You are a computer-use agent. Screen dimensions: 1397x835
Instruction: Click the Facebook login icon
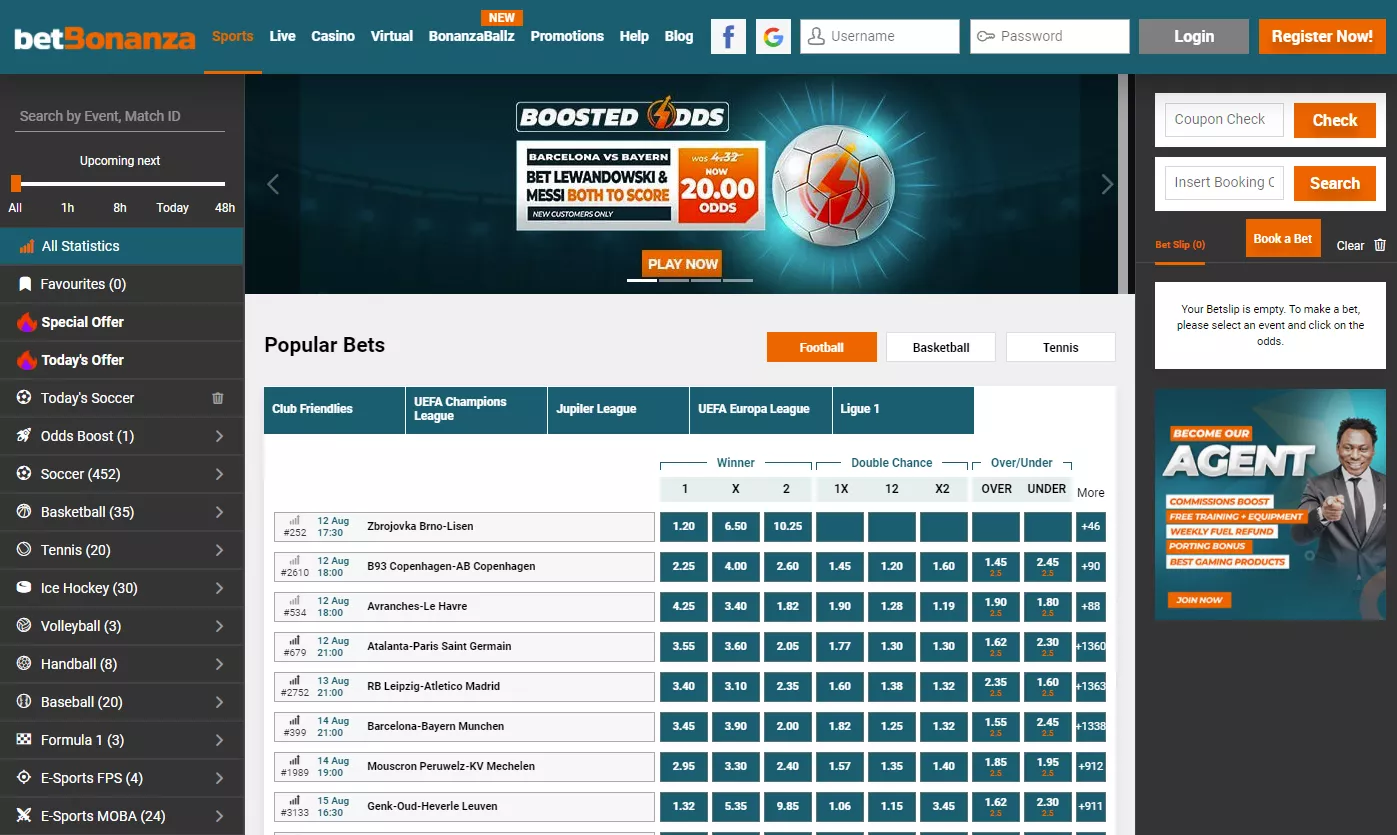point(728,35)
